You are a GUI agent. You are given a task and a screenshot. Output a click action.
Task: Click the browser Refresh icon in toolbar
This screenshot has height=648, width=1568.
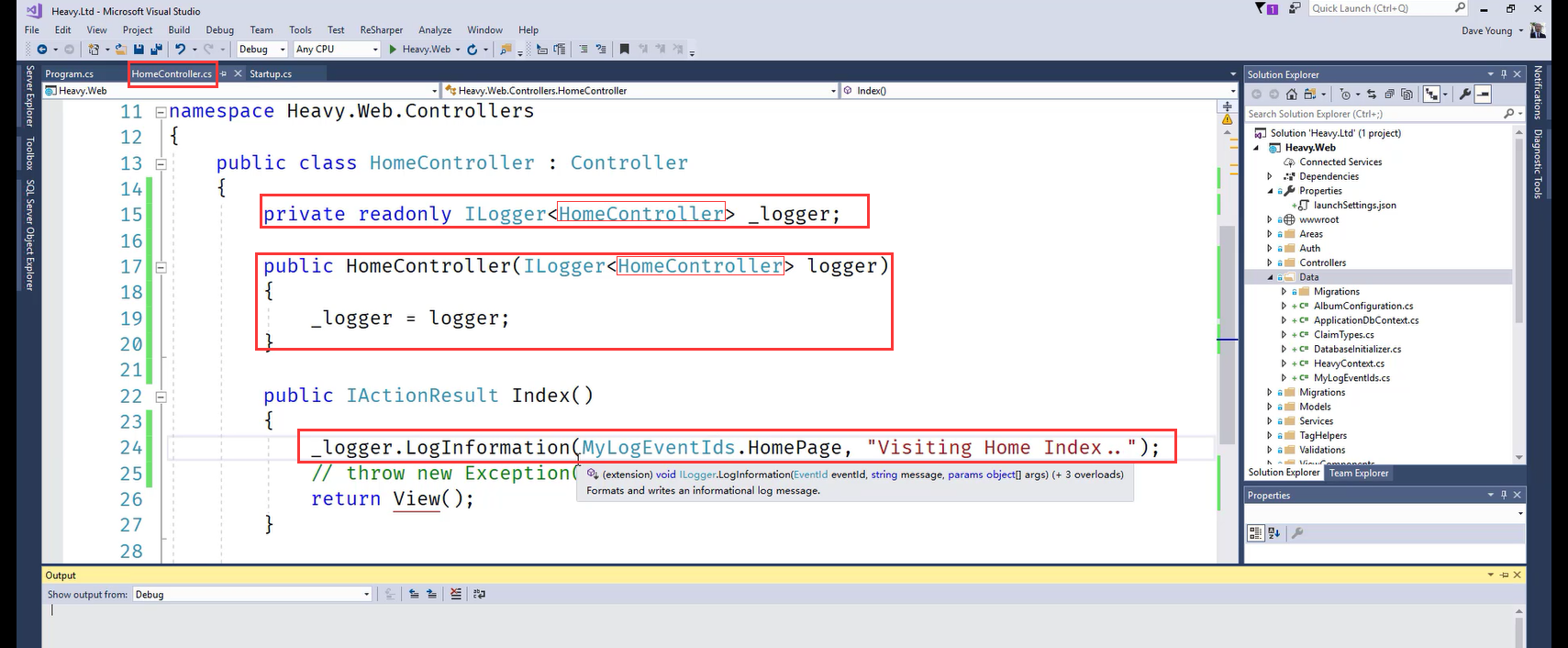(472, 50)
